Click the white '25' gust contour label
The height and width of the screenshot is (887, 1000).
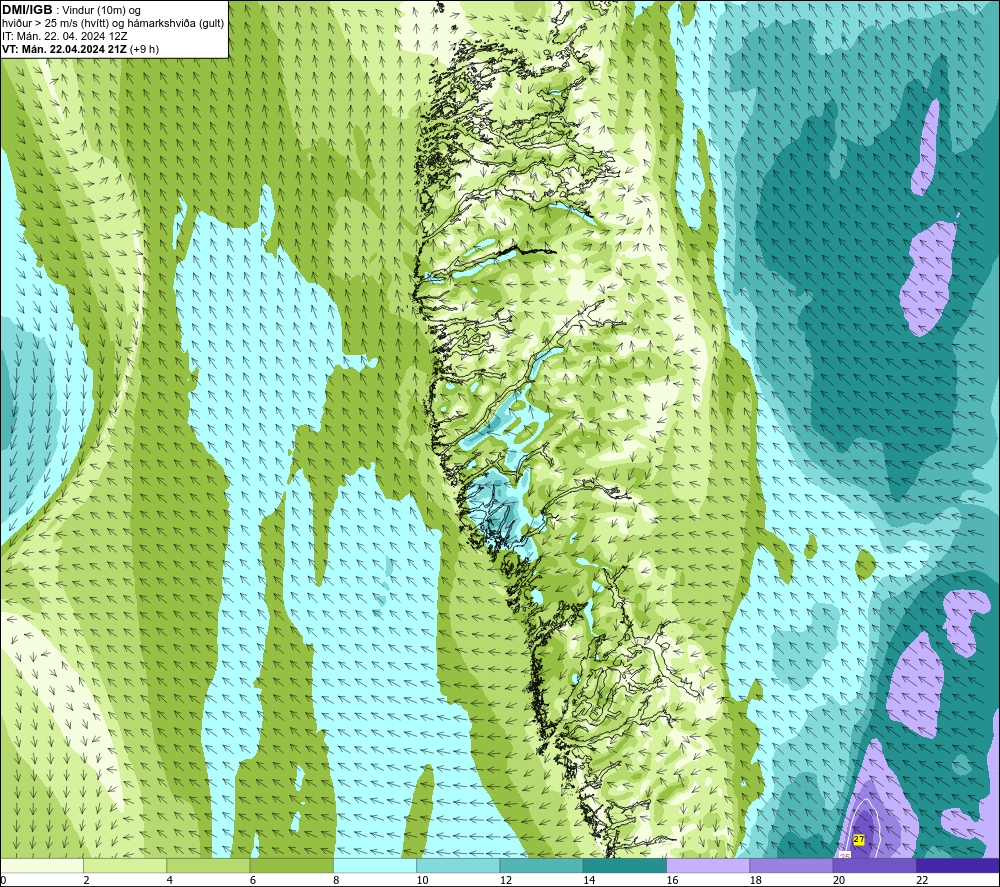click(x=845, y=856)
